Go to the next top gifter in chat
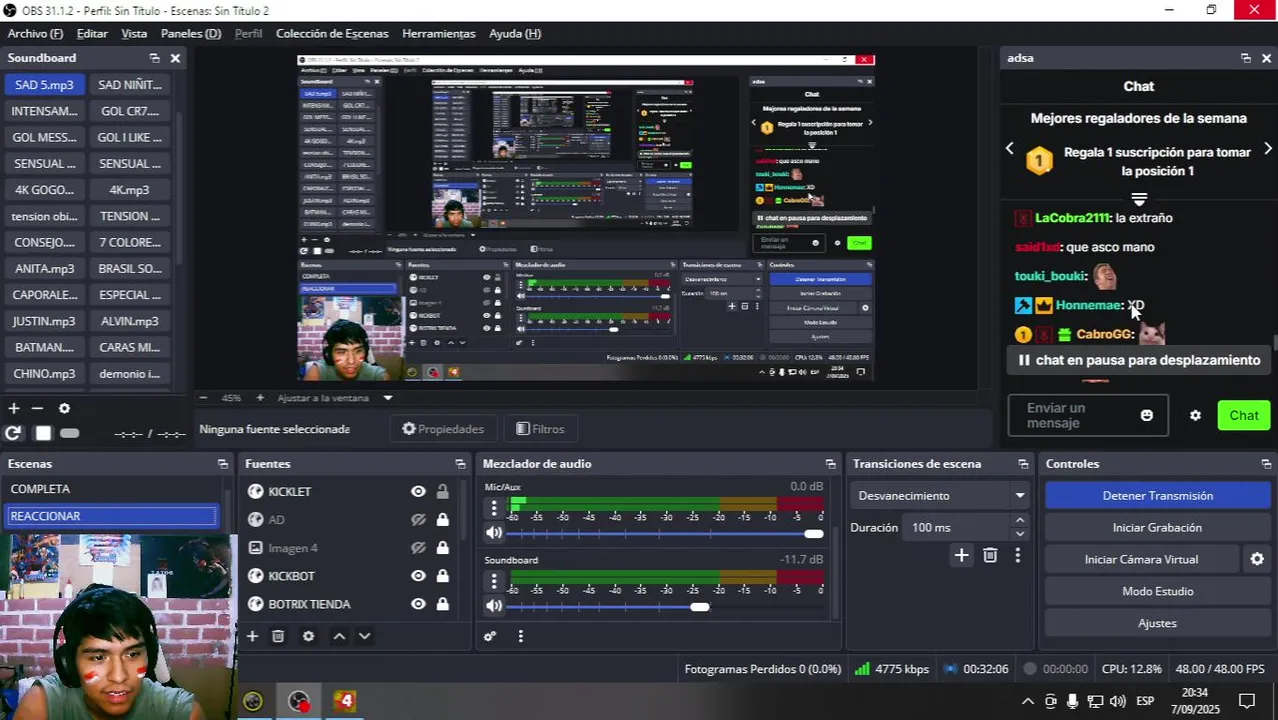The height and width of the screenshot is (720, 1278). click(1267, 148)
